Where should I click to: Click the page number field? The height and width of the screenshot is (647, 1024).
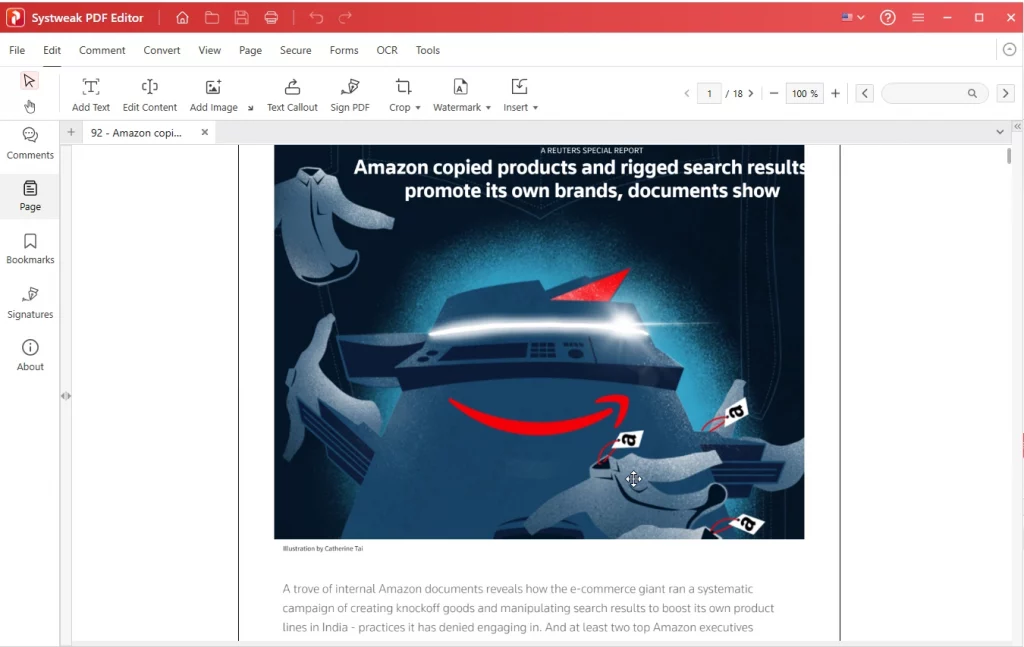[x=709, y=93]
